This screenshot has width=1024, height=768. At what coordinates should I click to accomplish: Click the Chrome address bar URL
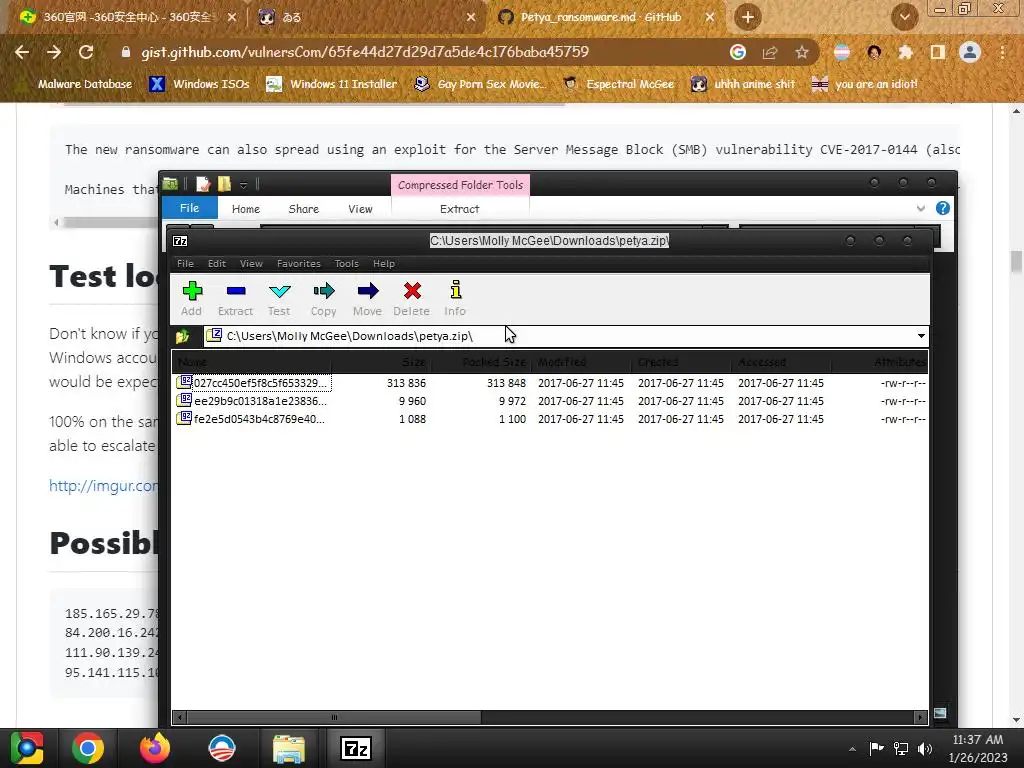pos(365,52)
